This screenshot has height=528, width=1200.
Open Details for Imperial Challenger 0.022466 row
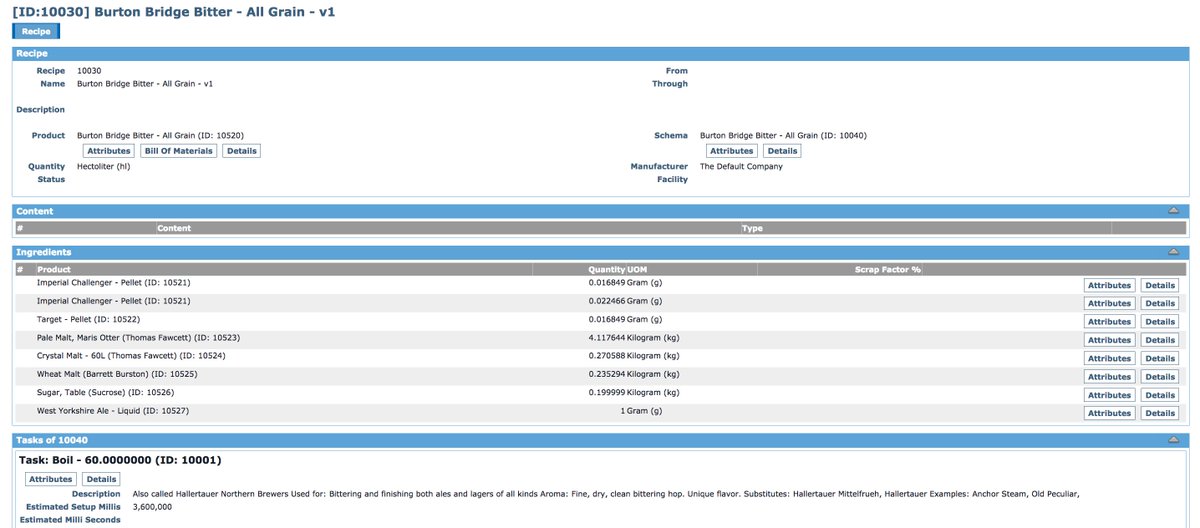(x=1160, y=303)
